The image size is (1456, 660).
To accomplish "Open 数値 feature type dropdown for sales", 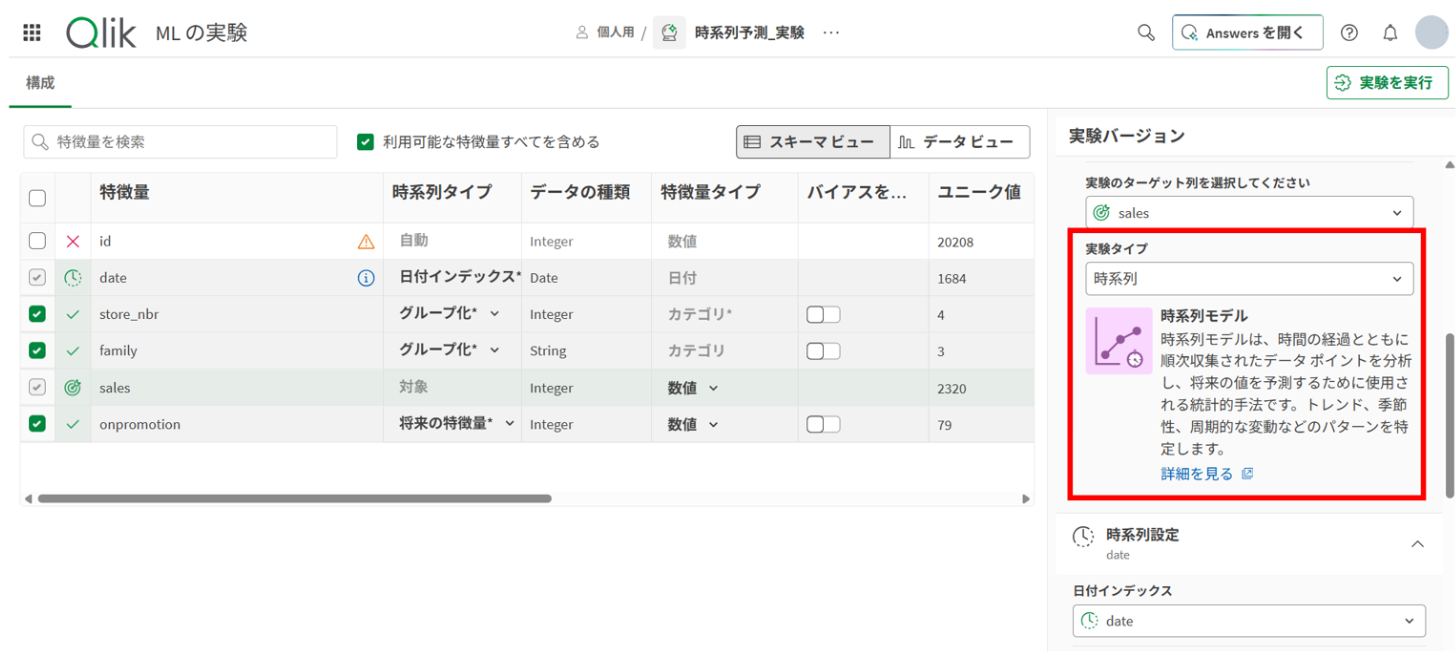I will tap(693, 388).
